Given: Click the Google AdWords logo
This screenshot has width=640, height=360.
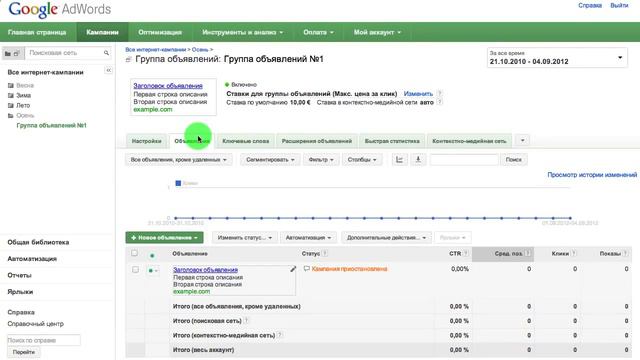Looking at the screenshot, I should tap(60, 10).
